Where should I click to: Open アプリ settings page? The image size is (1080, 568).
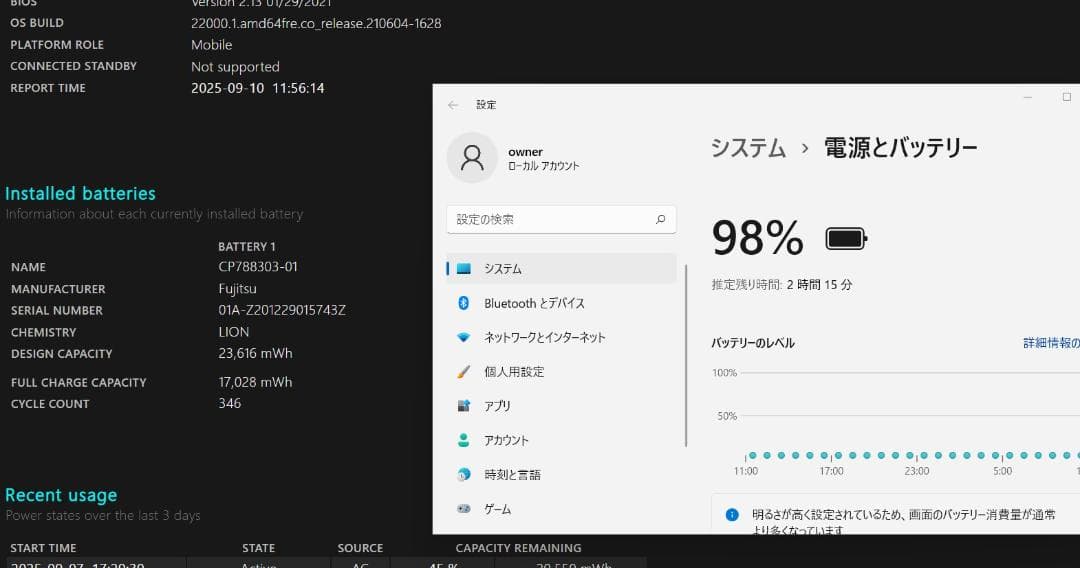pos(561,406)
